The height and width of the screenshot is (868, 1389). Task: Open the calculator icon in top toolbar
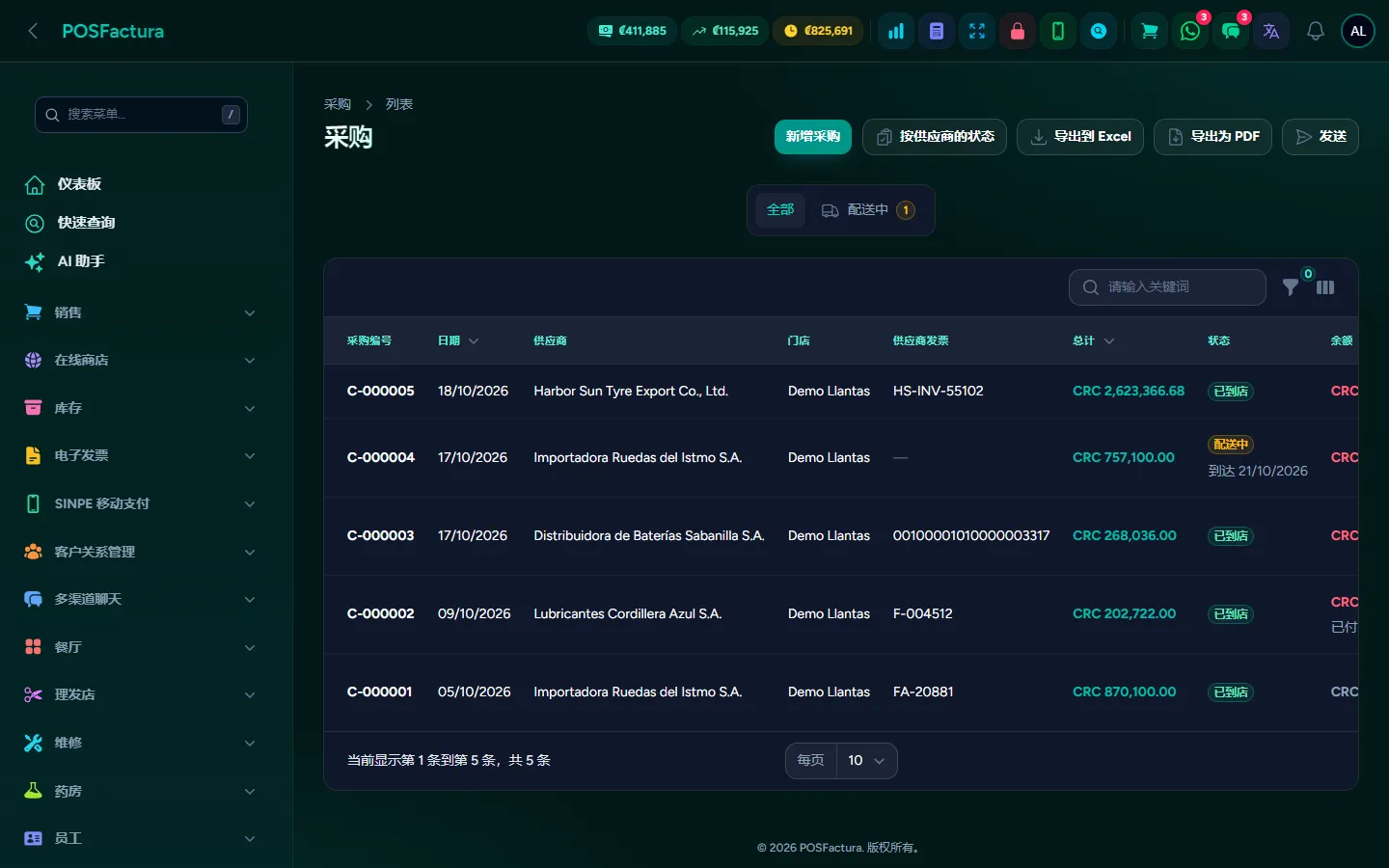click(x=937, y=31)
